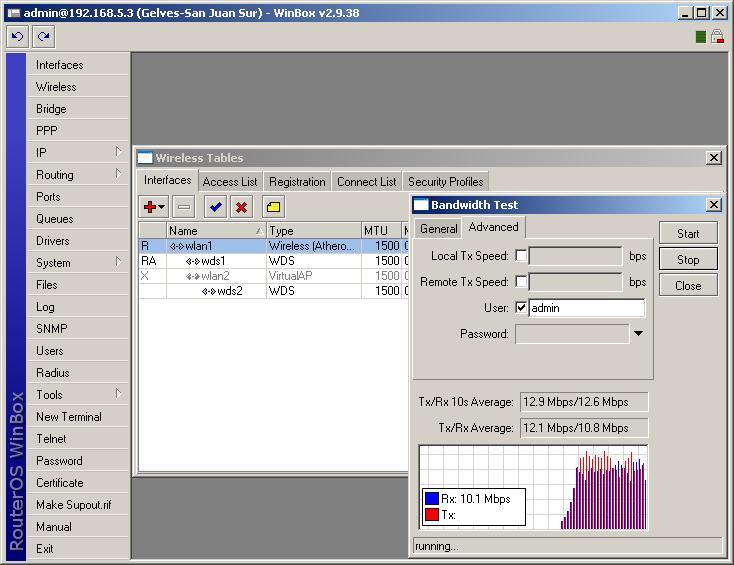Image resolution: width=734 pixels, height=565 pixels.
Task: Tick the Local Tx Speed checkbox
Action: (x=521, y=256)
